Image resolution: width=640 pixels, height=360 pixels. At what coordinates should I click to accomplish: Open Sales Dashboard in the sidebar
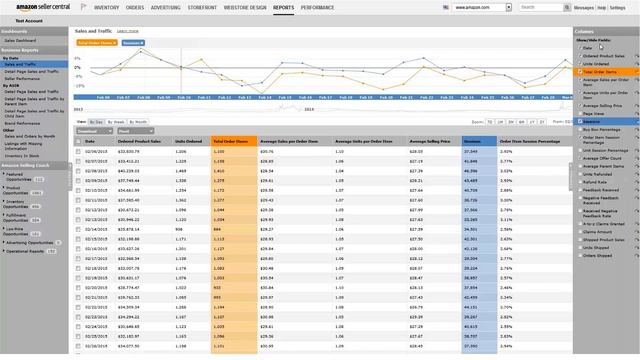20,40
